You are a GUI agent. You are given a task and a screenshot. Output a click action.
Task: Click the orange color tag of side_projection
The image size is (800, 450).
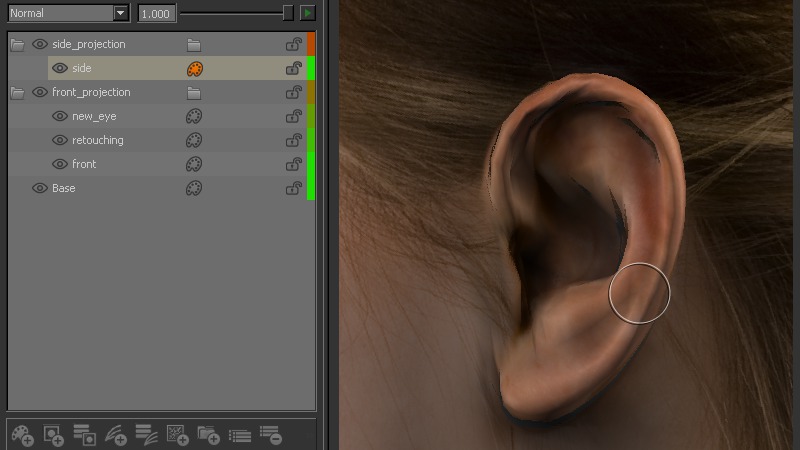311,44
